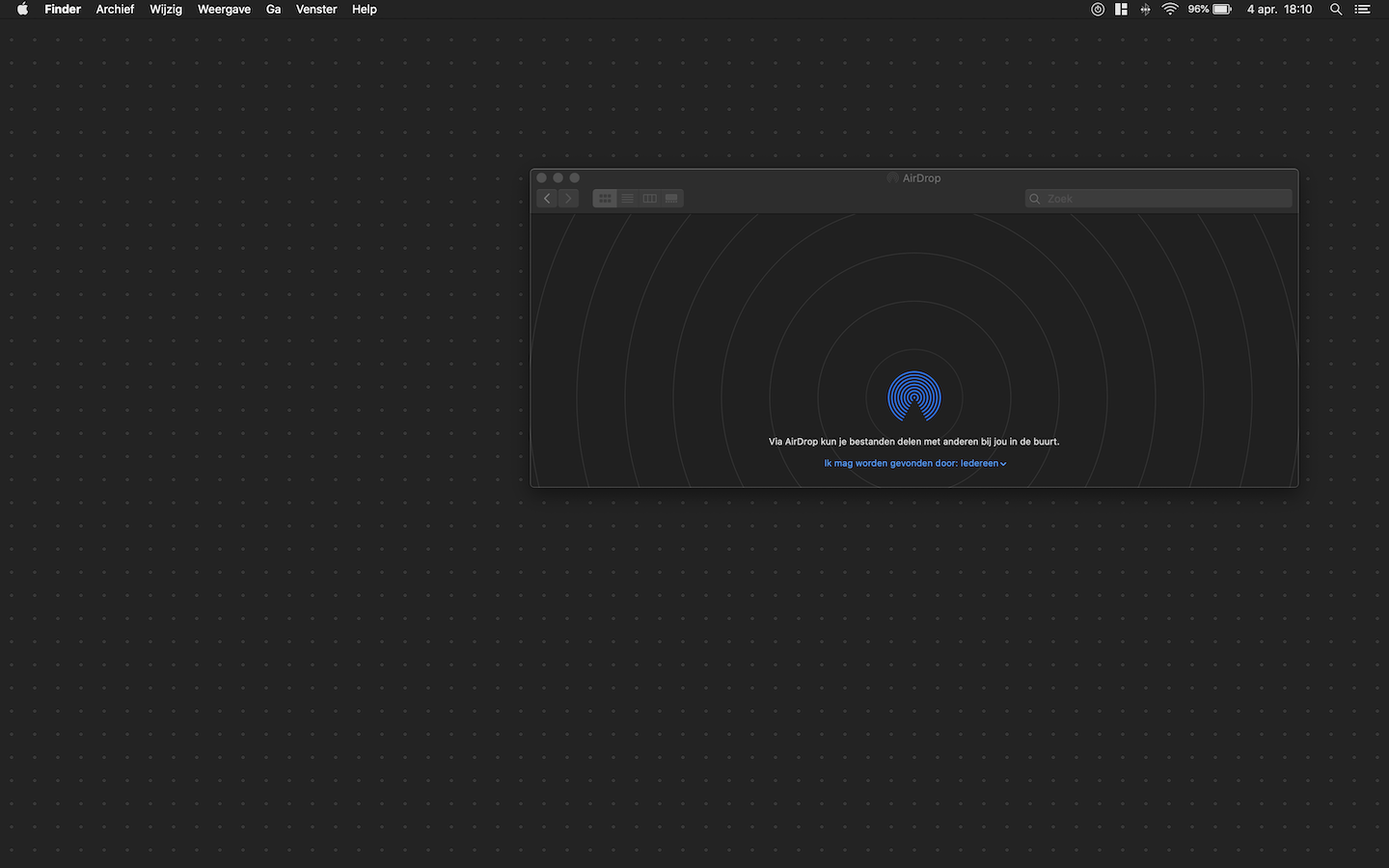Open the Finder menu
Viewport: 1389px width, 868px height.
(63, 9)
